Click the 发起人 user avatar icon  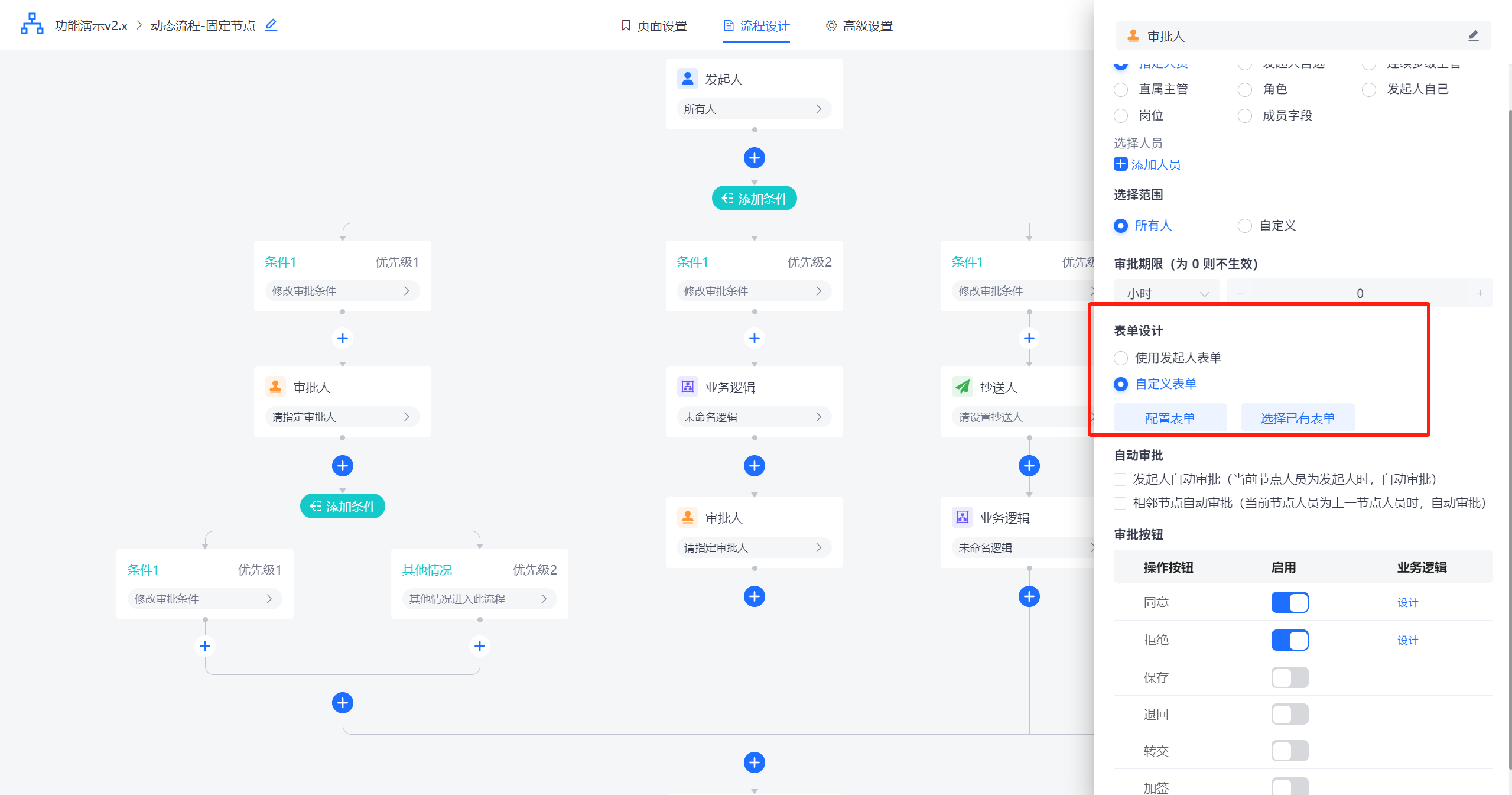pyautogui.click(x=687, y=79)
